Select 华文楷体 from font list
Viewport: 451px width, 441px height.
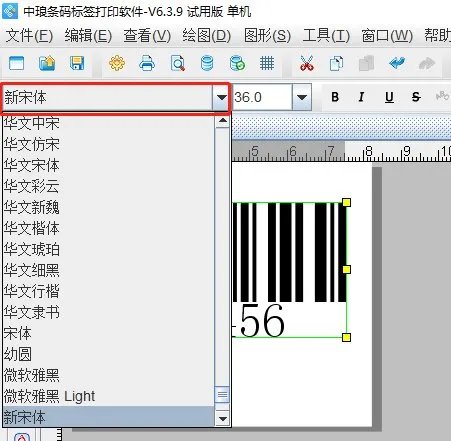[108, 228]
